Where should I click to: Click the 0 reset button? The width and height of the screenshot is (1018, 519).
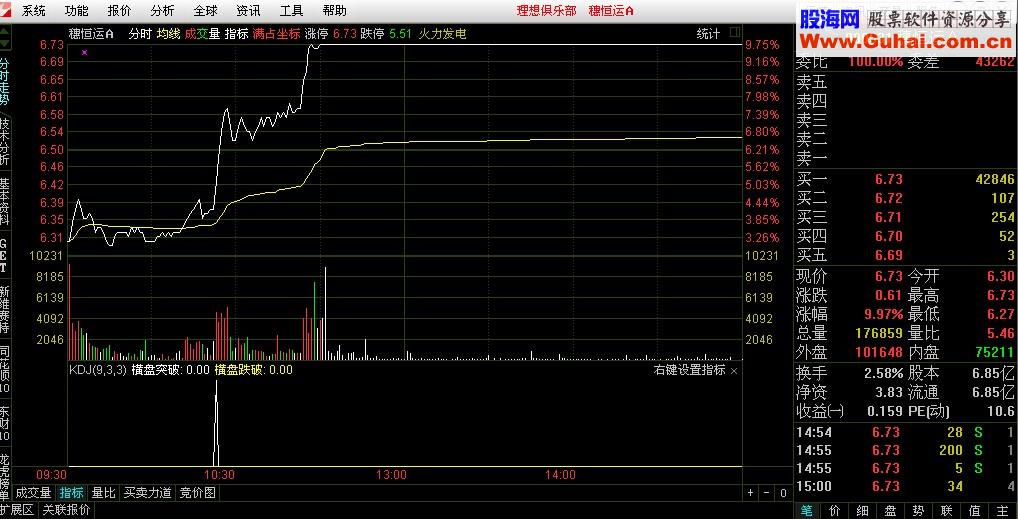pyautogui.click(x=783, y=493)
